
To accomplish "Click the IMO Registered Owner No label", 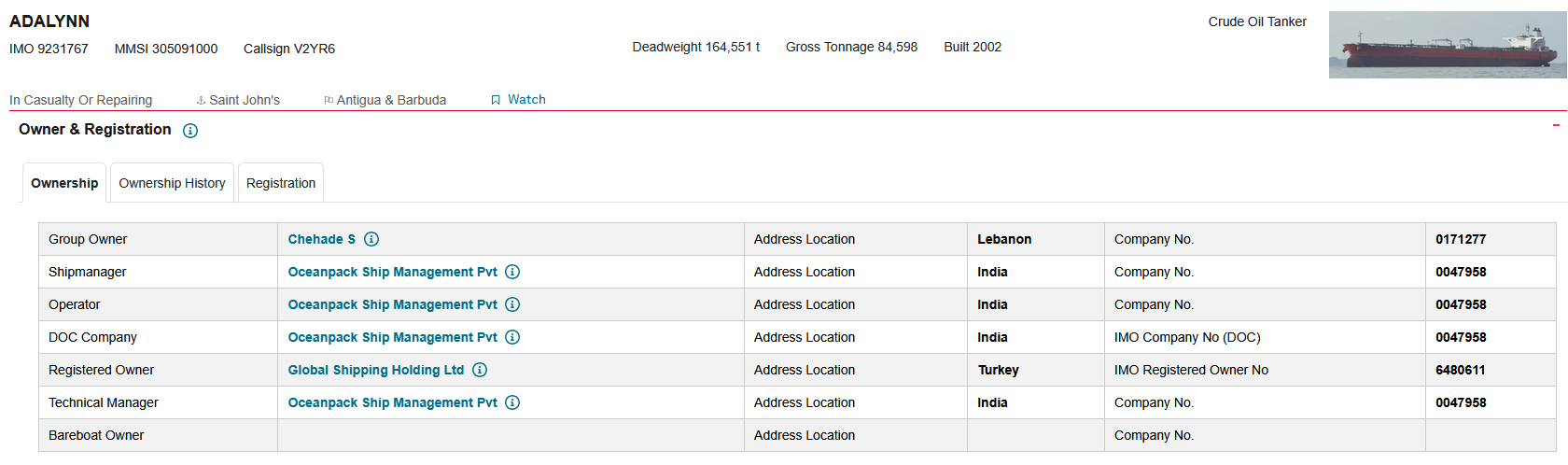I will click(x=1191, y=370).
